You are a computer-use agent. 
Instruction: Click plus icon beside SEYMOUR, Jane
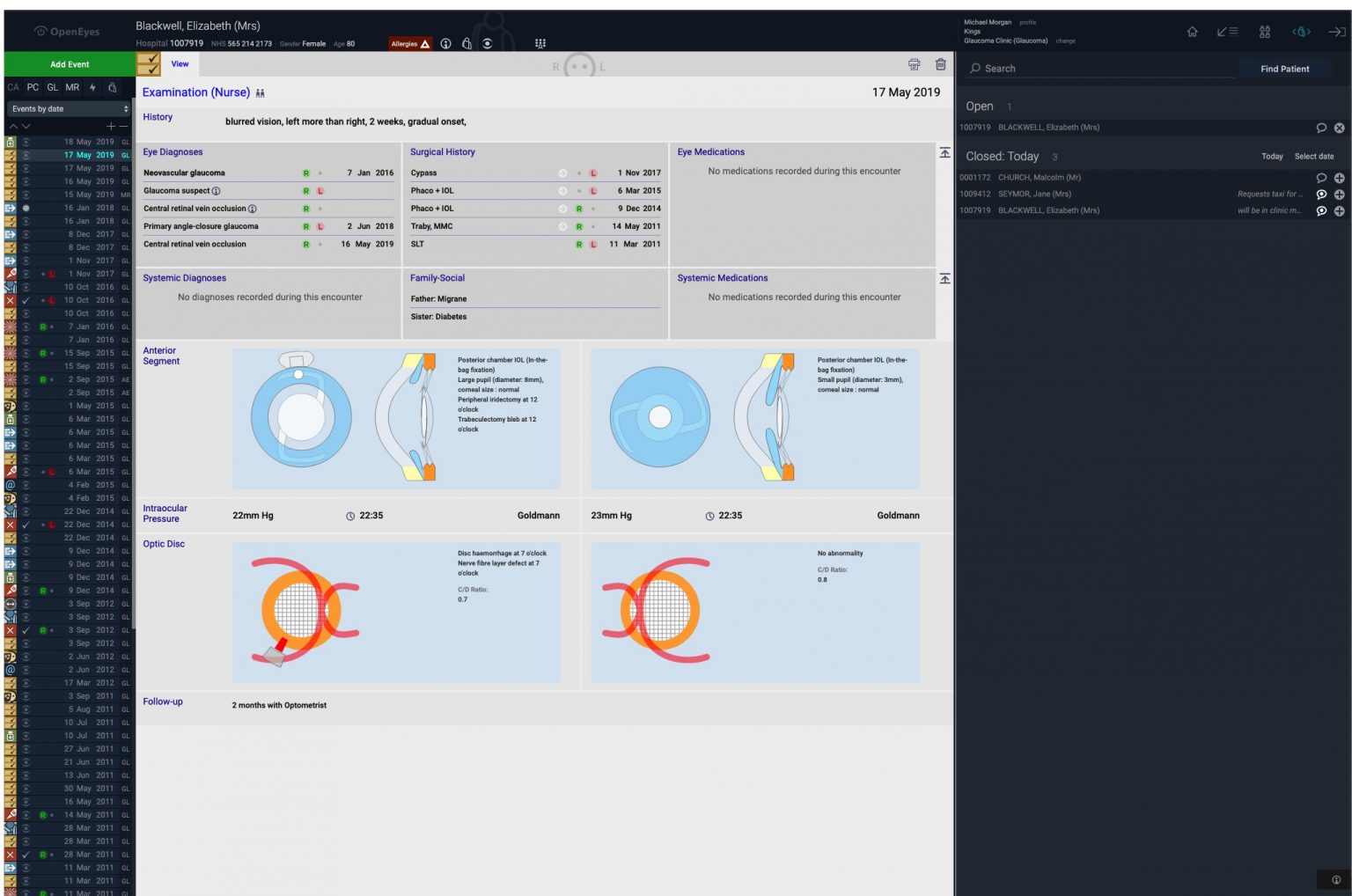point(1339,195)
